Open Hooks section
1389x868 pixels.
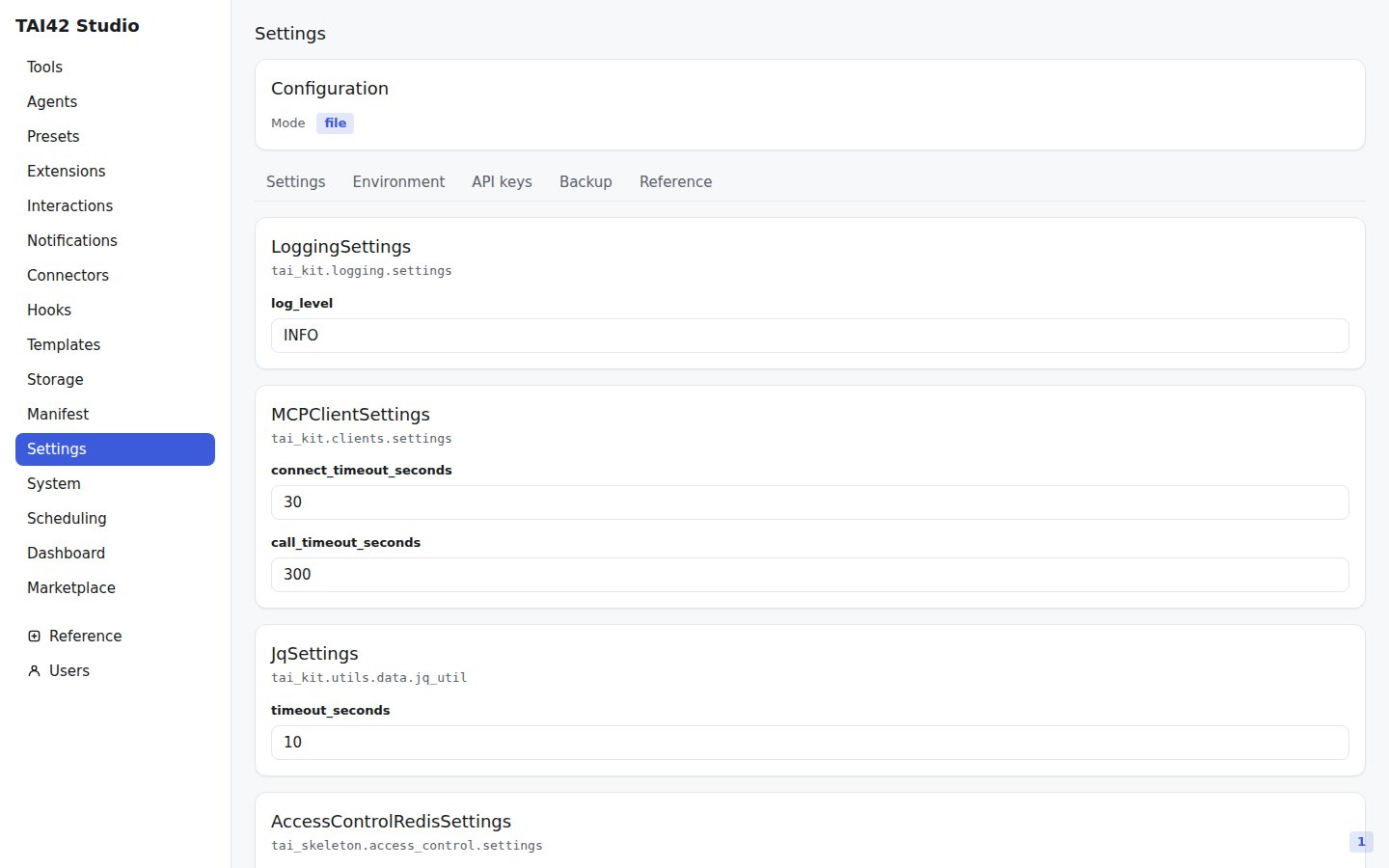115,311
